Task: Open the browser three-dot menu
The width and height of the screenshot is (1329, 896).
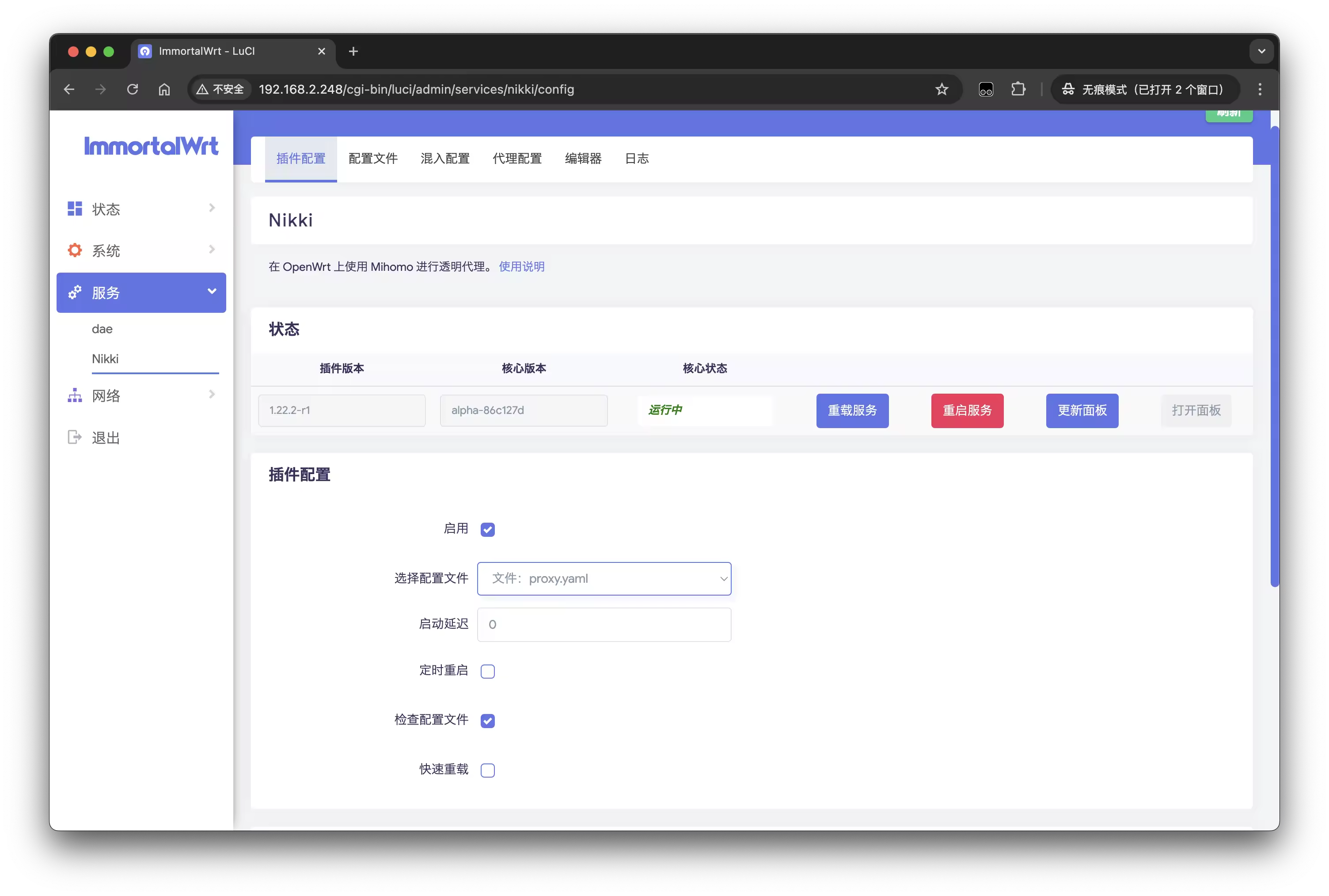Action: point(1259,89)
